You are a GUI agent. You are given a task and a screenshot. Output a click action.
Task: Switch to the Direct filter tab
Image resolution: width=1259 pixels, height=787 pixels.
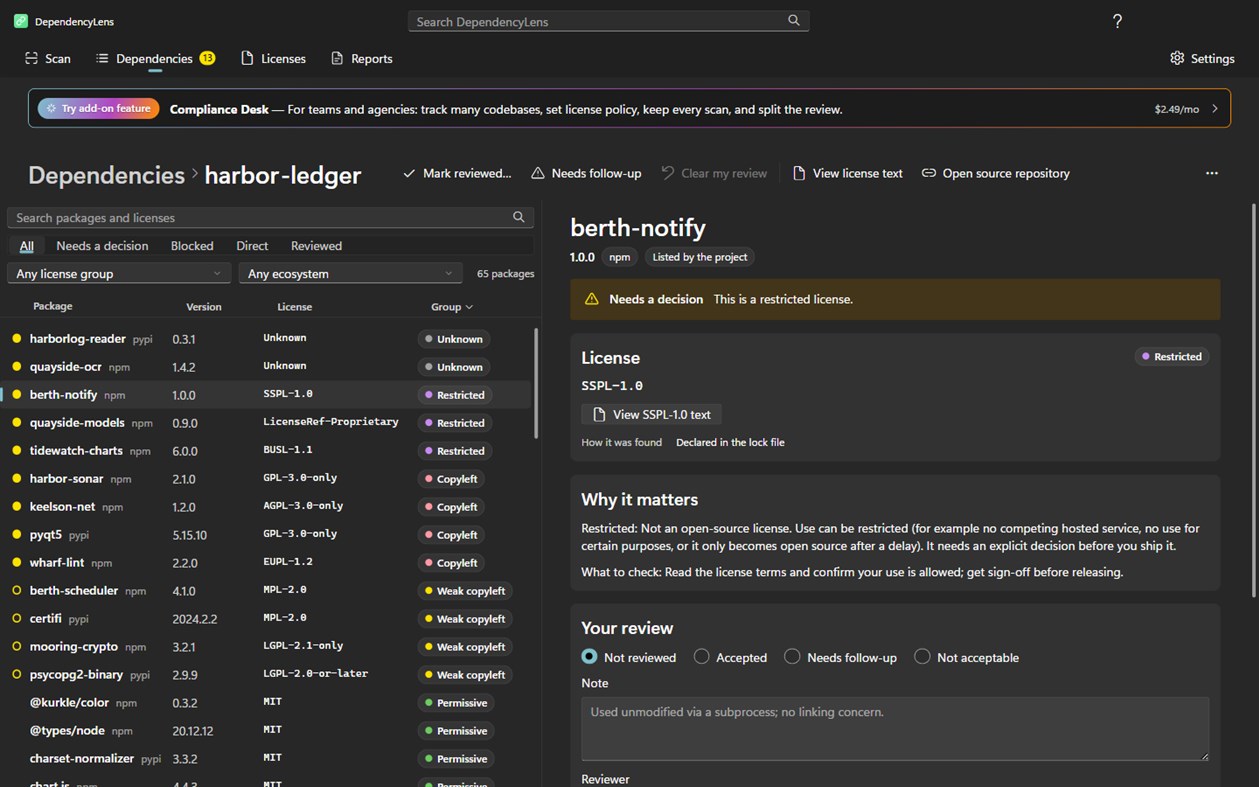pyautogui.click(x=252, y=246)
